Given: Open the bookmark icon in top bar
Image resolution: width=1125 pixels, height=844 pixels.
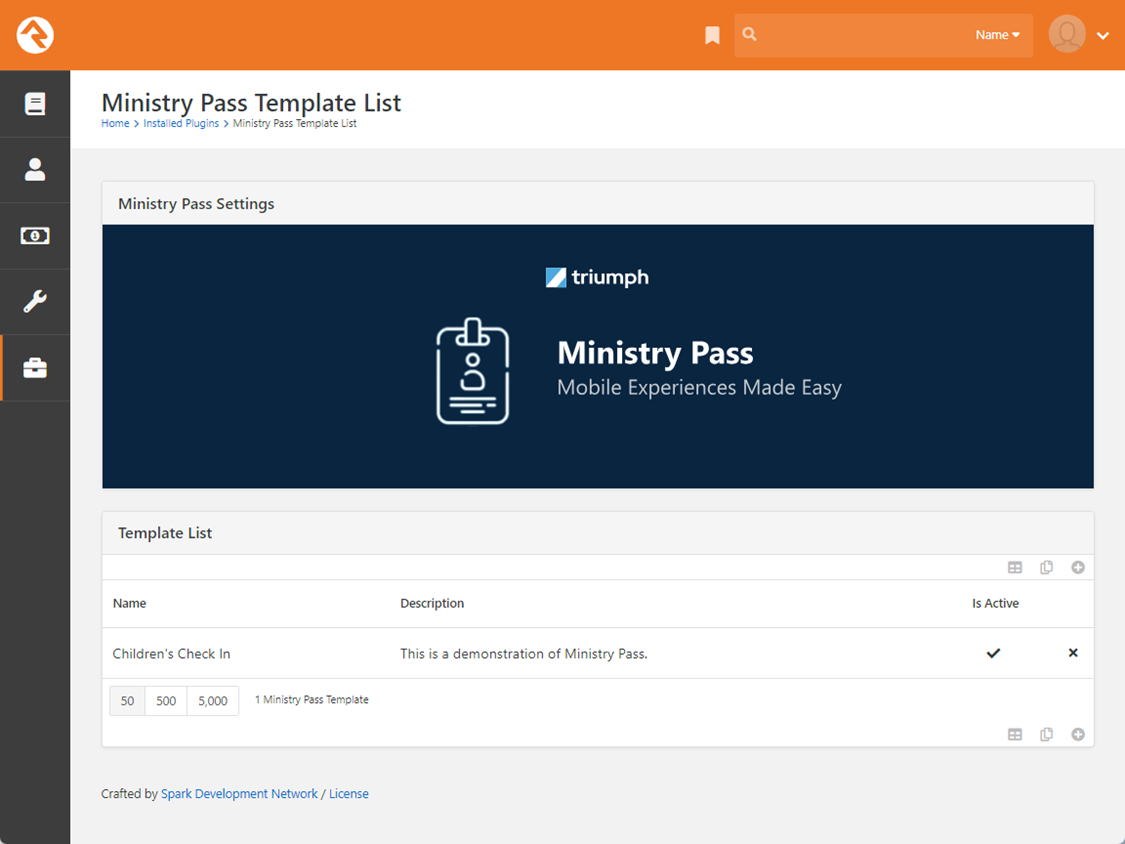Looking at the screenshot, I should click(712, 35).
